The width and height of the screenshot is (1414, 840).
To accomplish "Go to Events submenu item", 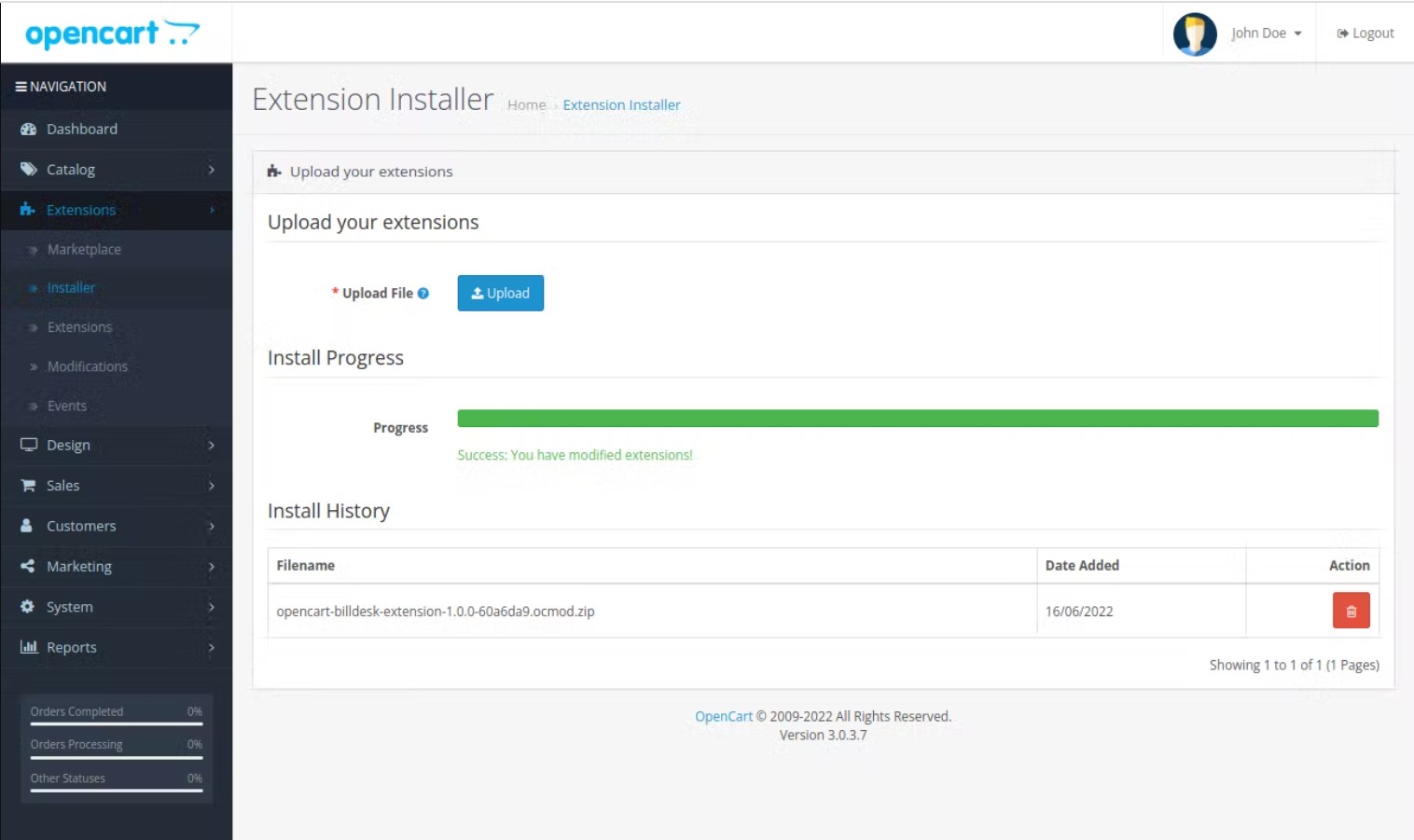I will (67, 406).
